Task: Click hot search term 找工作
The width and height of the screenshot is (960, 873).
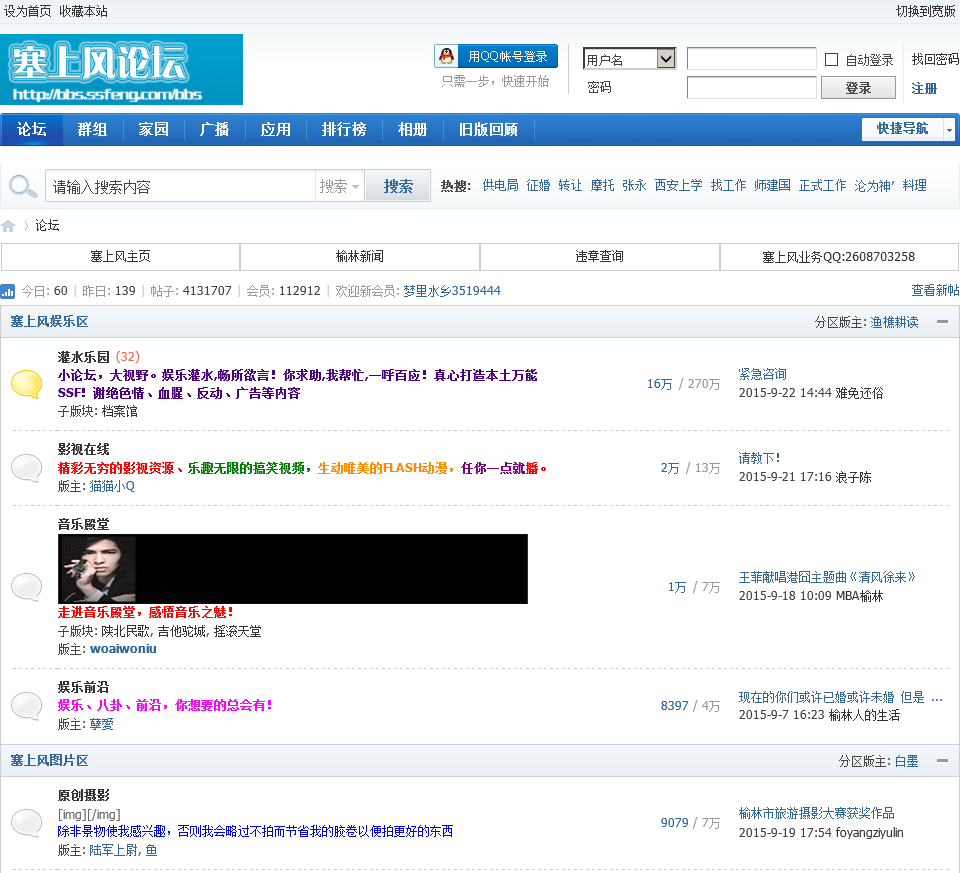Action: (x=729, y=185)
